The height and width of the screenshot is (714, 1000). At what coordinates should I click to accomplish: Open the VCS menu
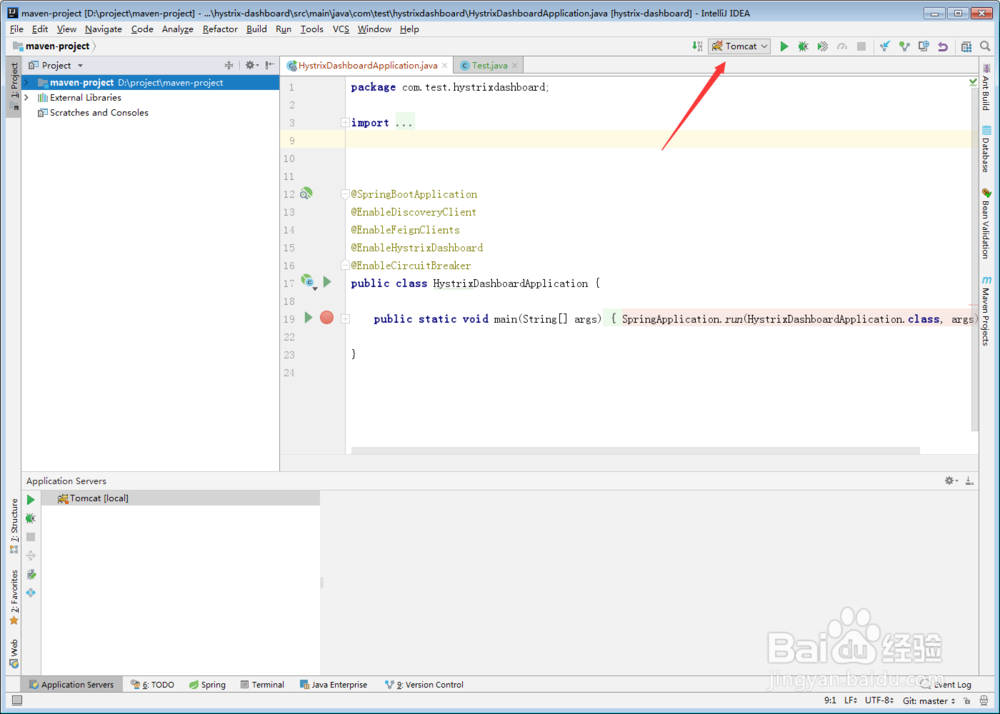tap(341, 29)
